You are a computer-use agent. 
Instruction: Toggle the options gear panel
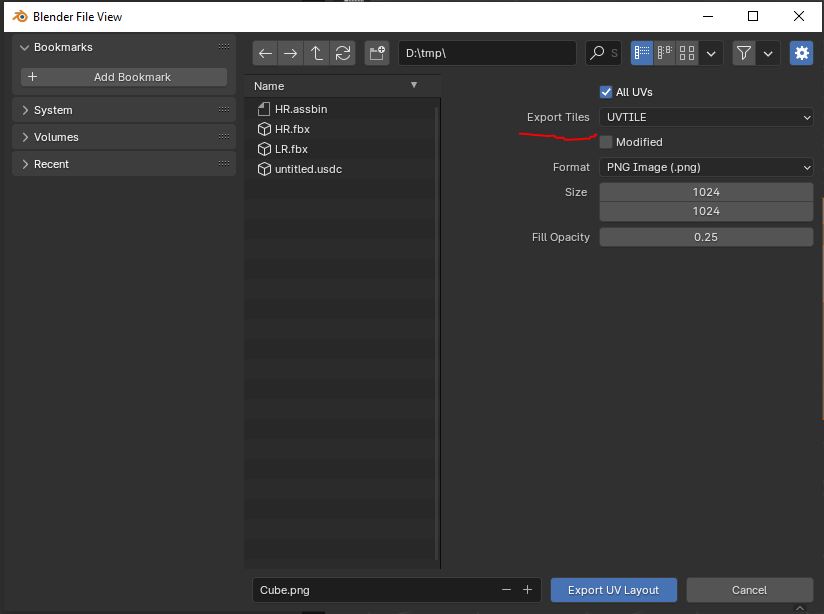coord(801,53)
